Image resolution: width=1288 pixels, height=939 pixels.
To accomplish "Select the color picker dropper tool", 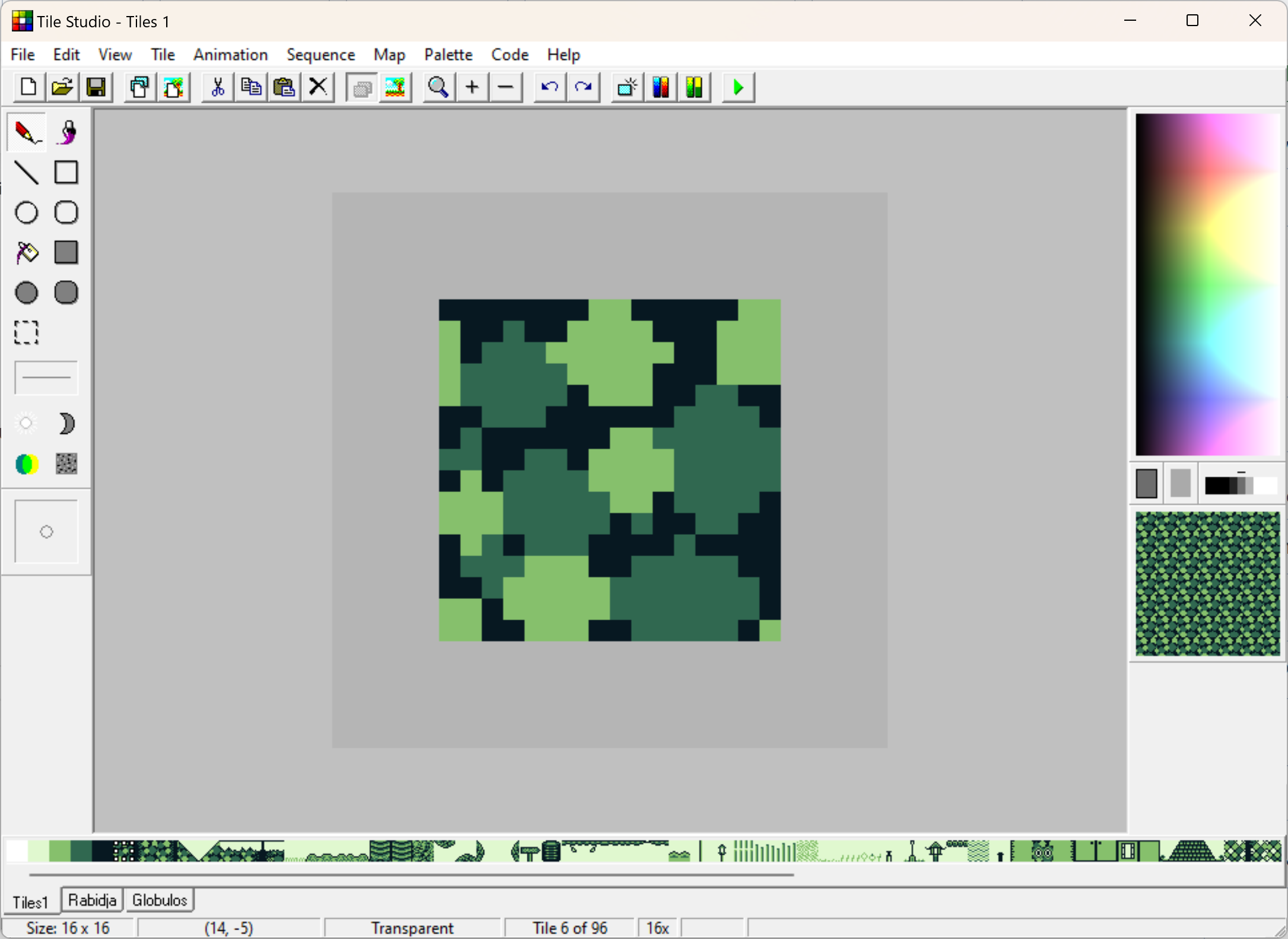I will tap(66, 132).
